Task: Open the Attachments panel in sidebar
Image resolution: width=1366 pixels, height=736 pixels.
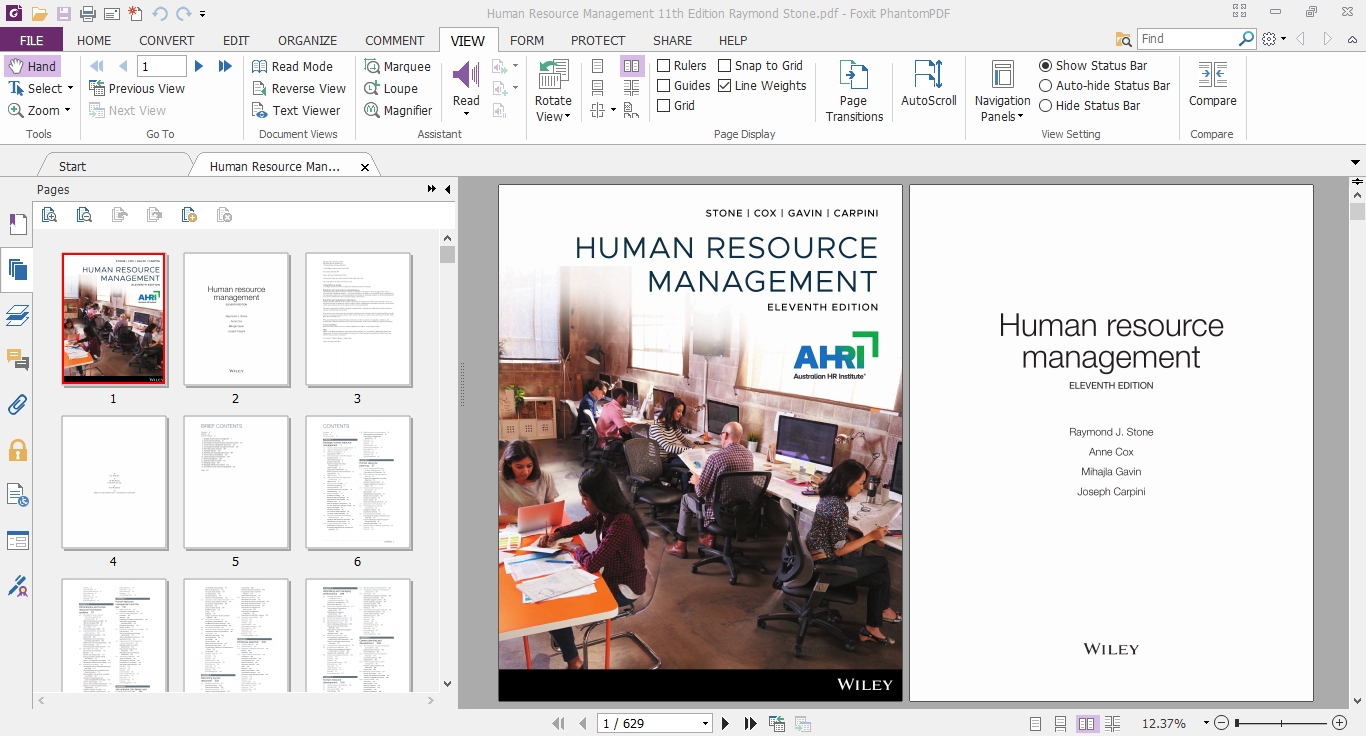Action: tap(17, 405)
